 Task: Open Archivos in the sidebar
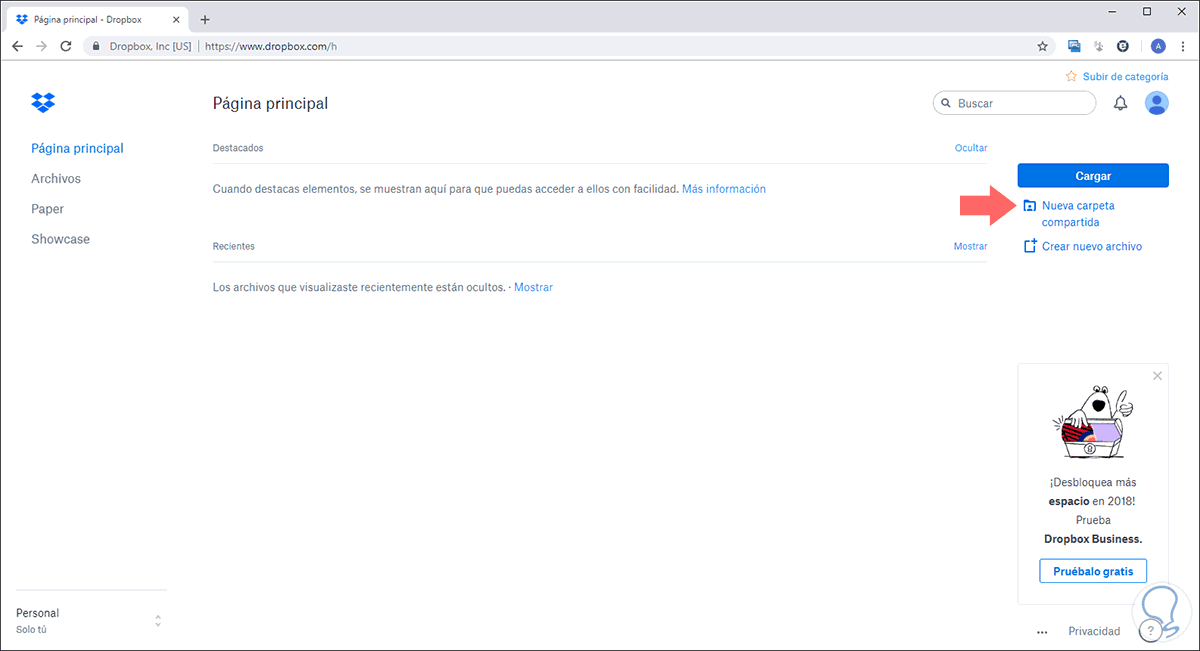(x=56, y=178)
